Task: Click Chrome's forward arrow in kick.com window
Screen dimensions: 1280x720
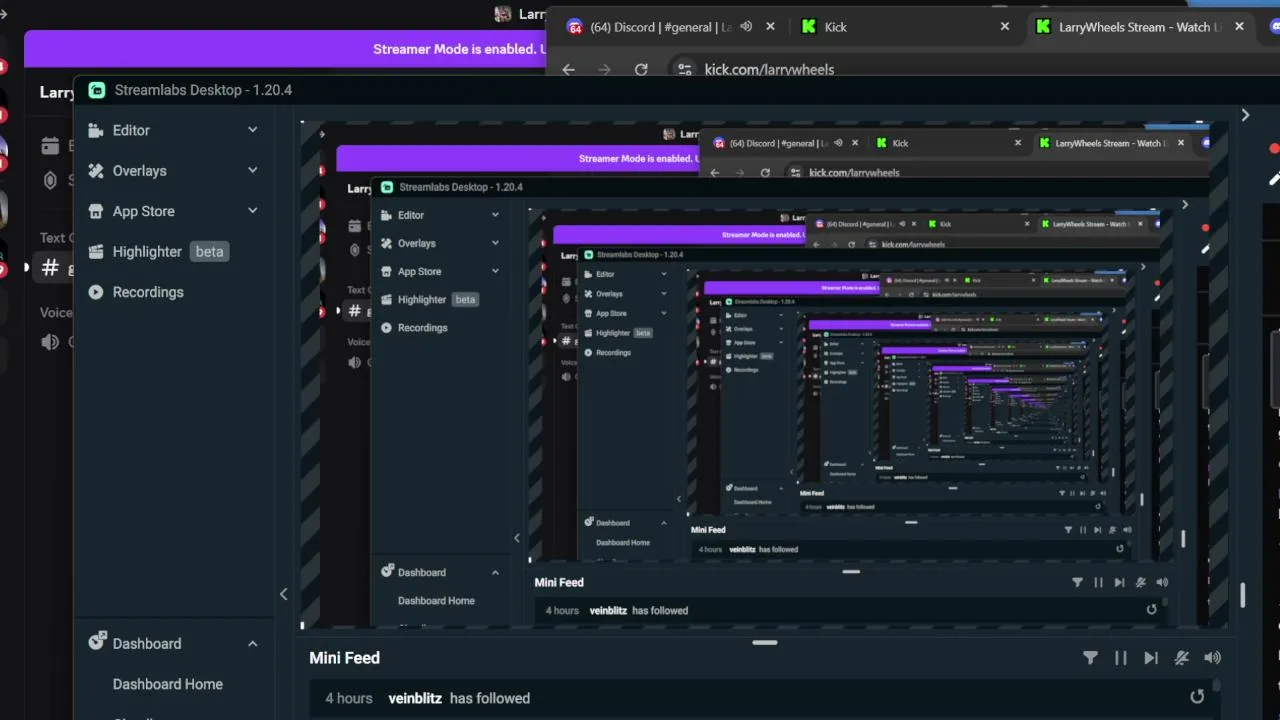Action: (604, 69)
